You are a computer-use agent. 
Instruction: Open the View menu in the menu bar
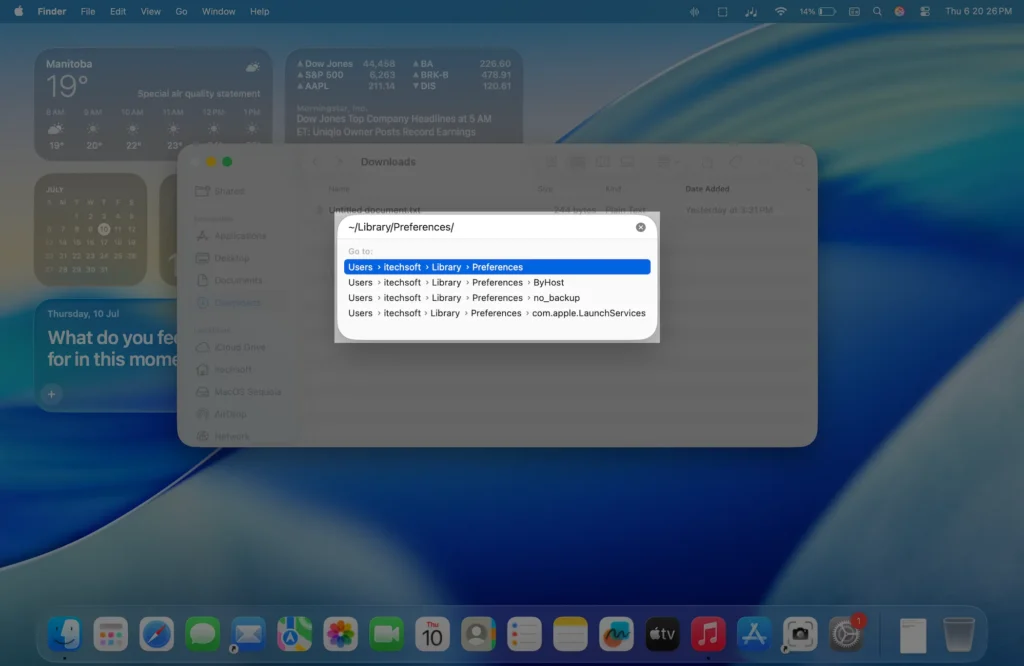click(x=150, y=11)
